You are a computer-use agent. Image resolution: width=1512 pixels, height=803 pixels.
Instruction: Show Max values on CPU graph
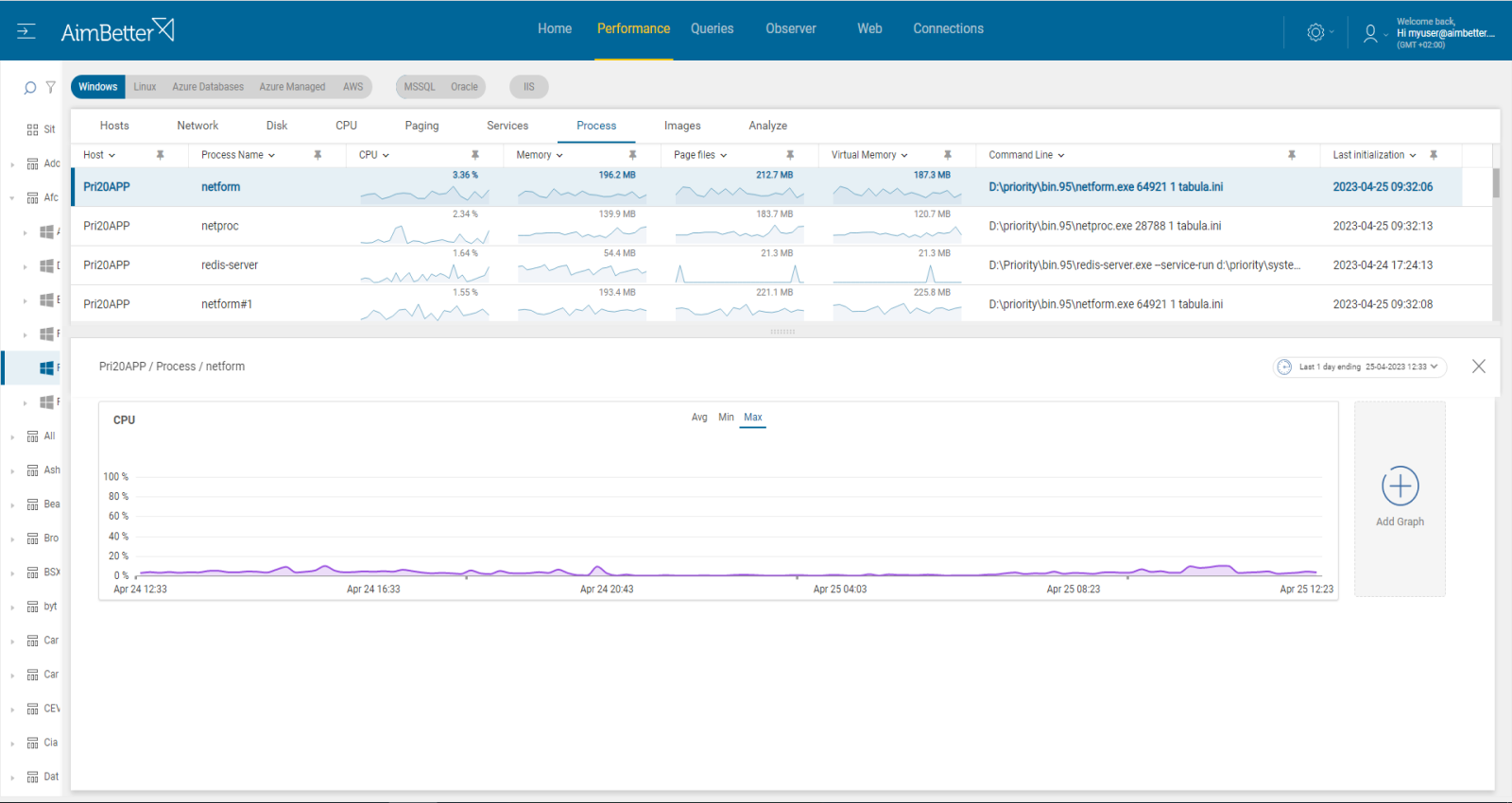[753, 418]
